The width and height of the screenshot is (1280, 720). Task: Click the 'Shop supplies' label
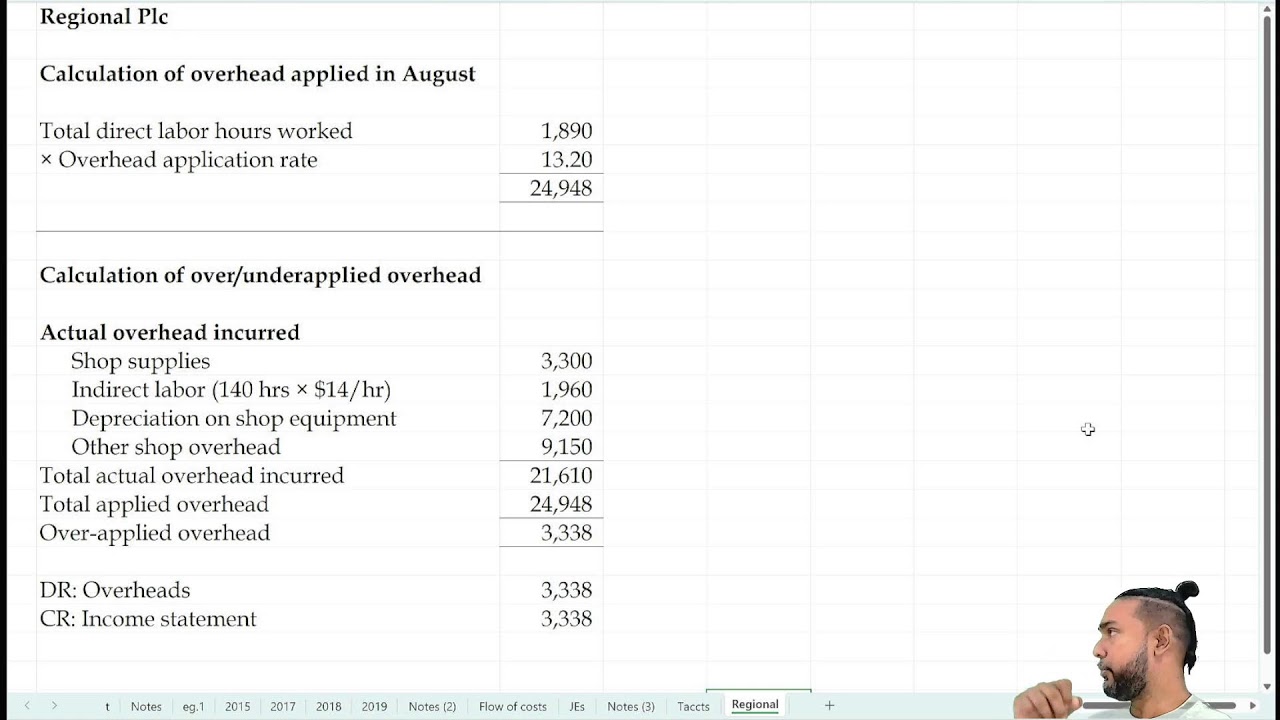click(x=140, y=361)
